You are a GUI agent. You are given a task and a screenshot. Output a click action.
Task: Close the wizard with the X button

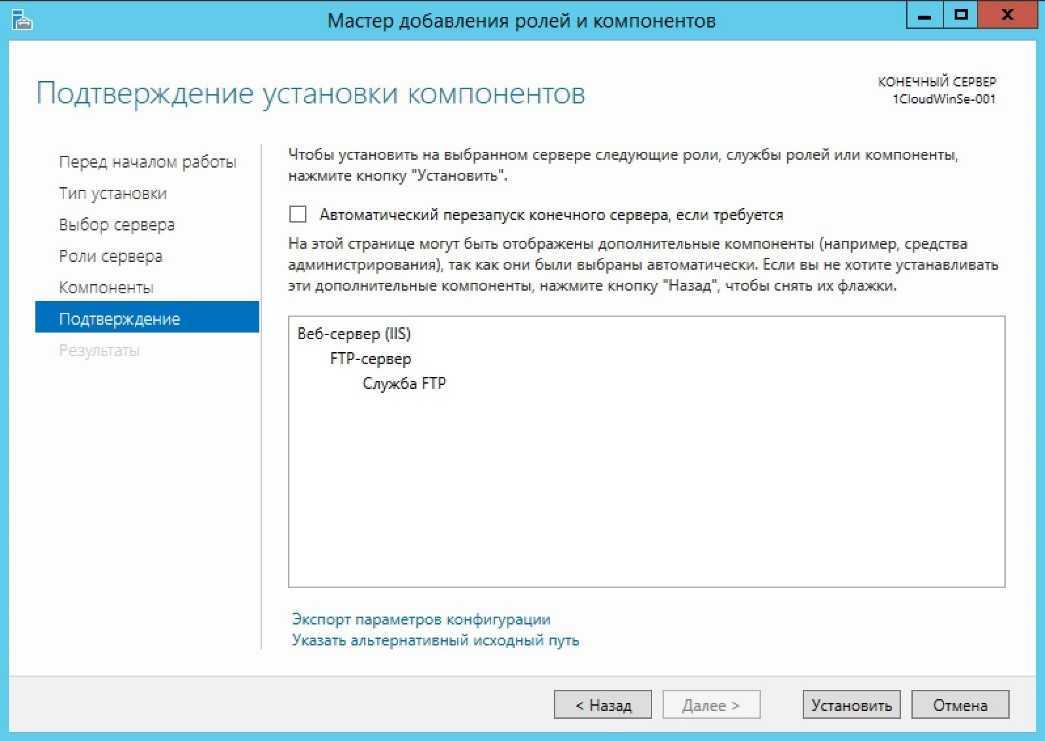point(1007,16)
